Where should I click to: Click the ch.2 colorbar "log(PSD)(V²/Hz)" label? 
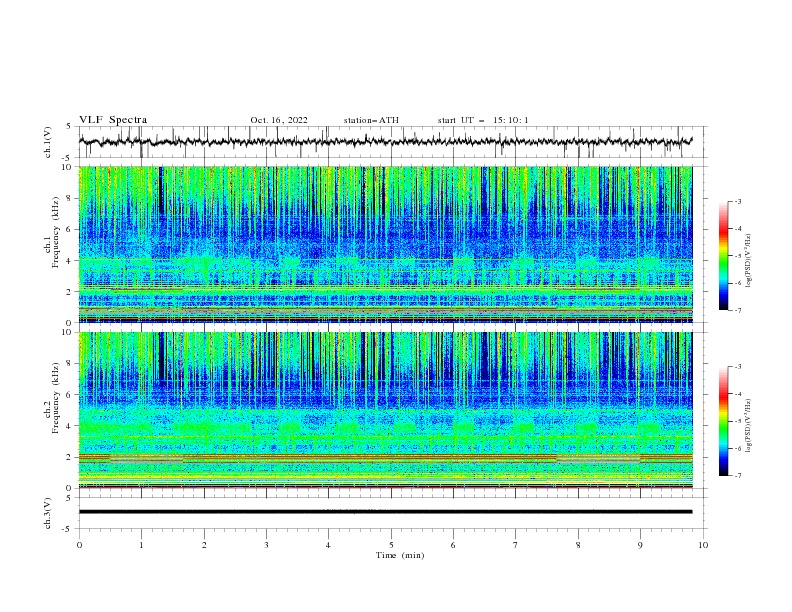[x=749, y=426]
